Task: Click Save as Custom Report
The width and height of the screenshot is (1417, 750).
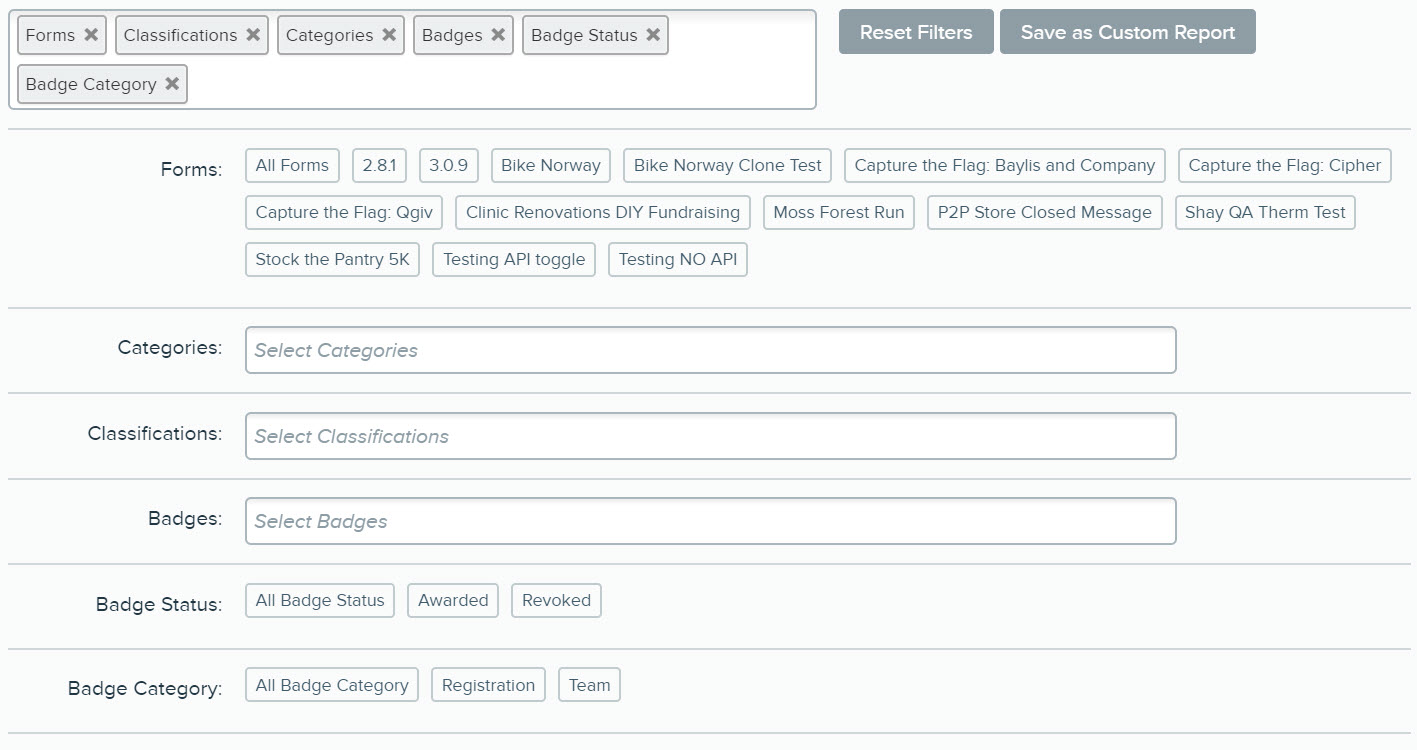Action: pyautogui.click(x=1128, y=32)
